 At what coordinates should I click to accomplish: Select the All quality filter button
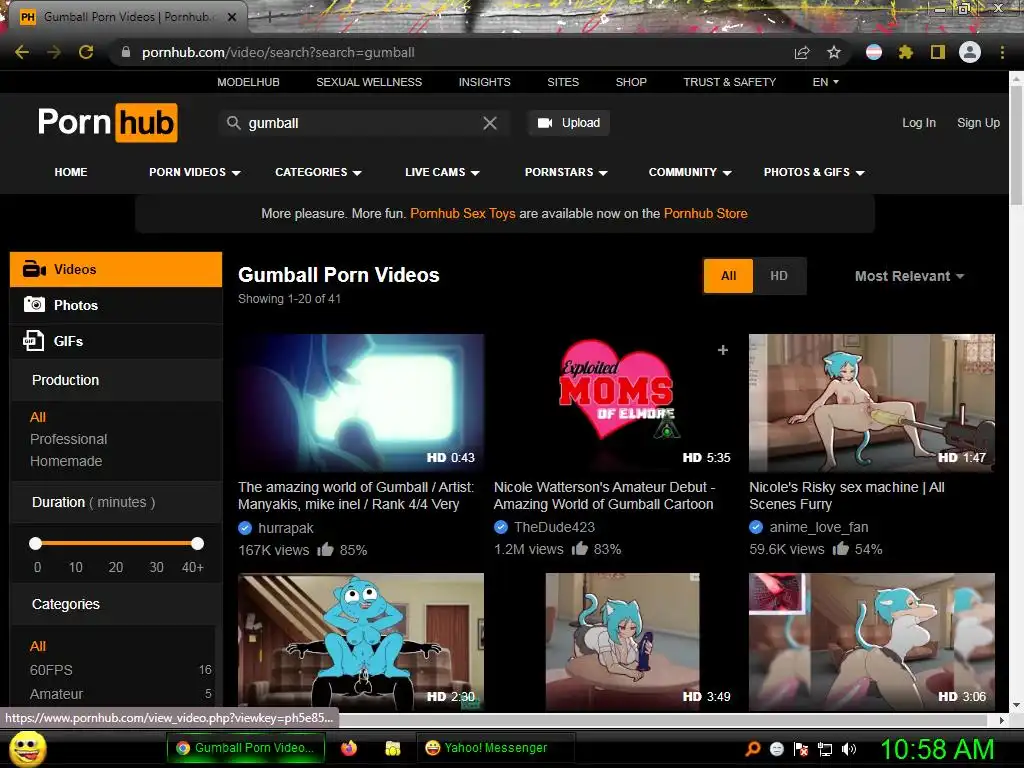pos(728,276)
